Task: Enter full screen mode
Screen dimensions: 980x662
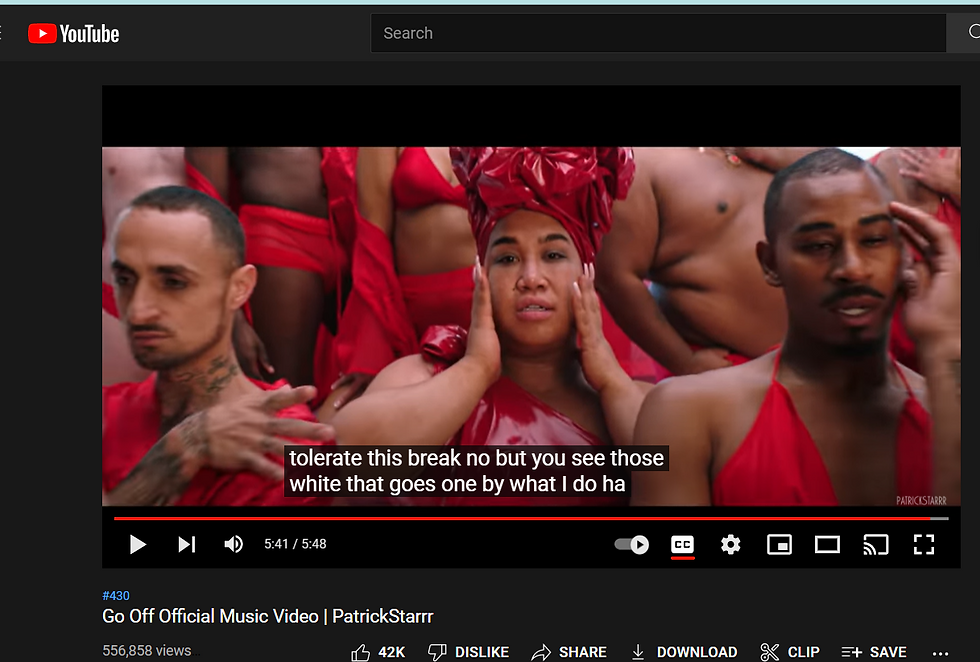Action: tap(924, 544)
